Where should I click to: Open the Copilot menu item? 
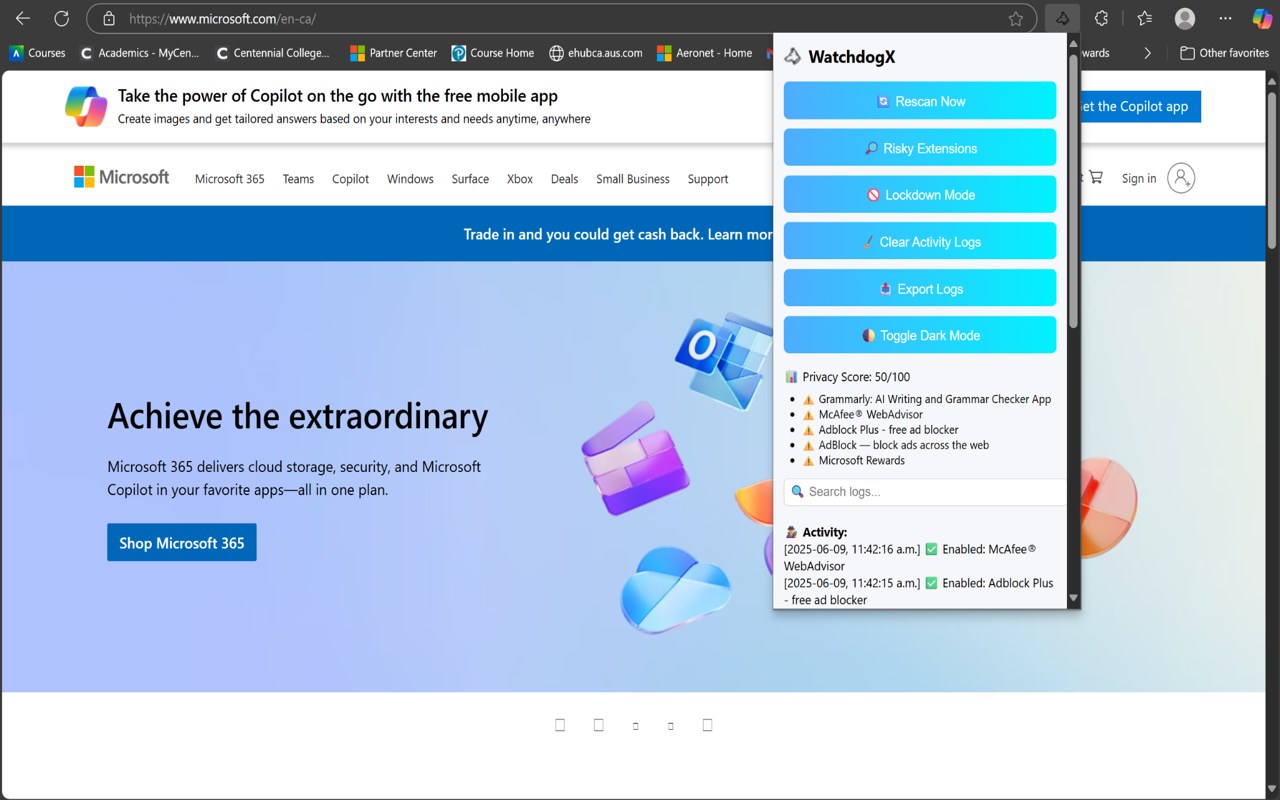(x=350, y=179)
